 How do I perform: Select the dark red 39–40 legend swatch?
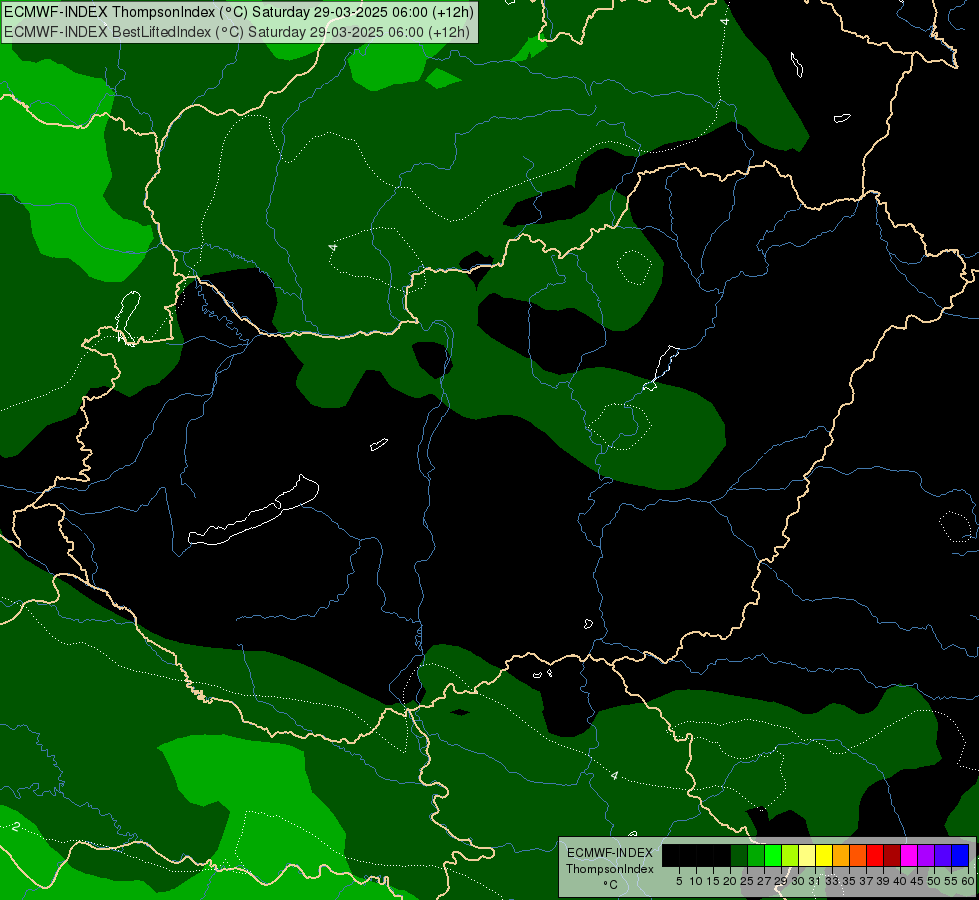click(892, 855)
